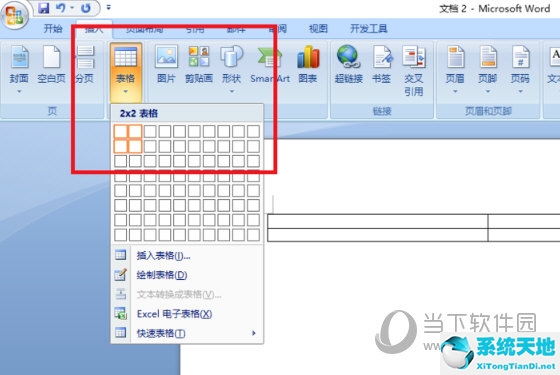Click the Draw Table pencil icon
Viewport: 560px width, 375px height.
(x=120, y=274)
